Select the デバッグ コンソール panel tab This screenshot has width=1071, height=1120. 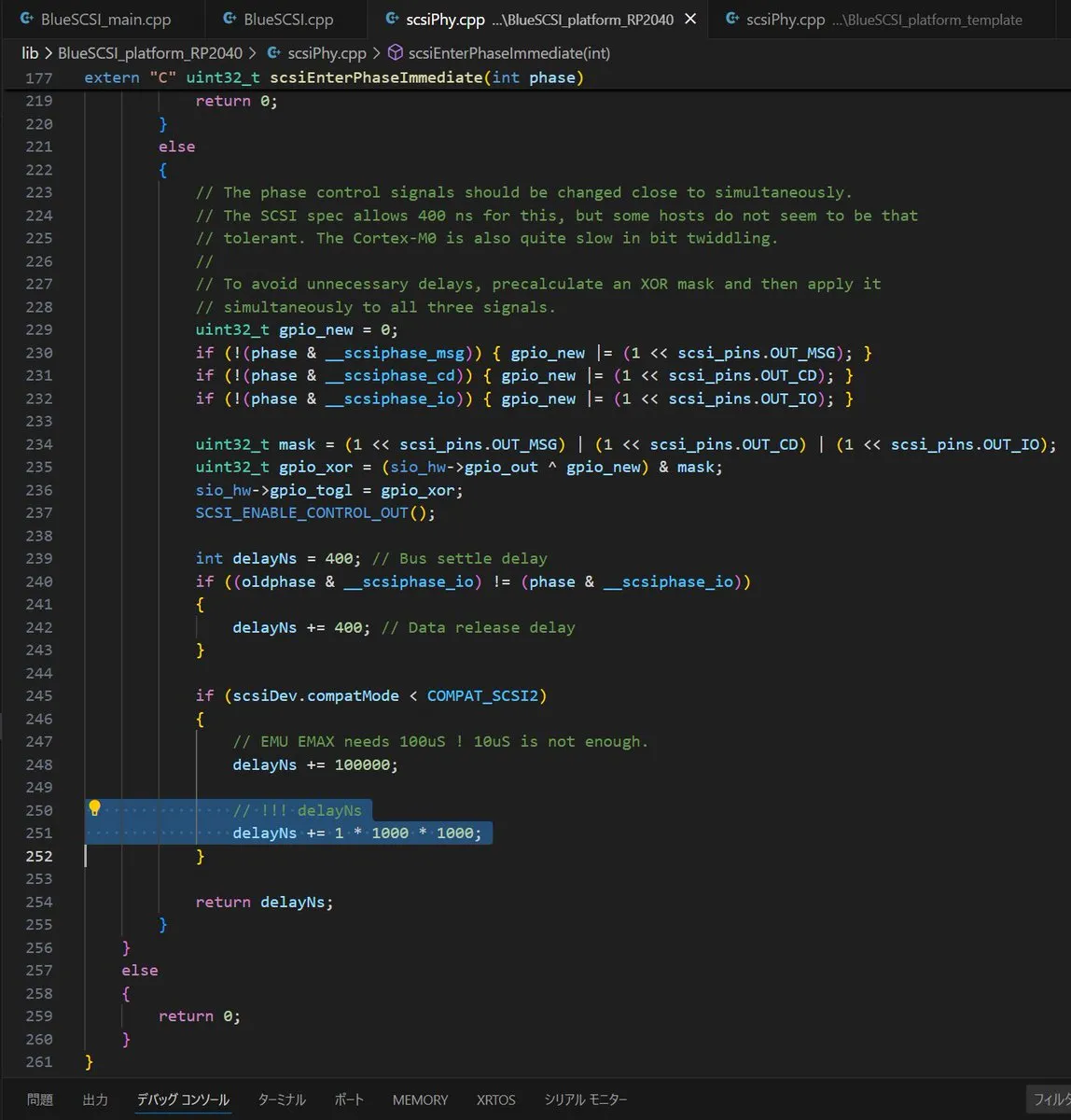(183, 1099)
